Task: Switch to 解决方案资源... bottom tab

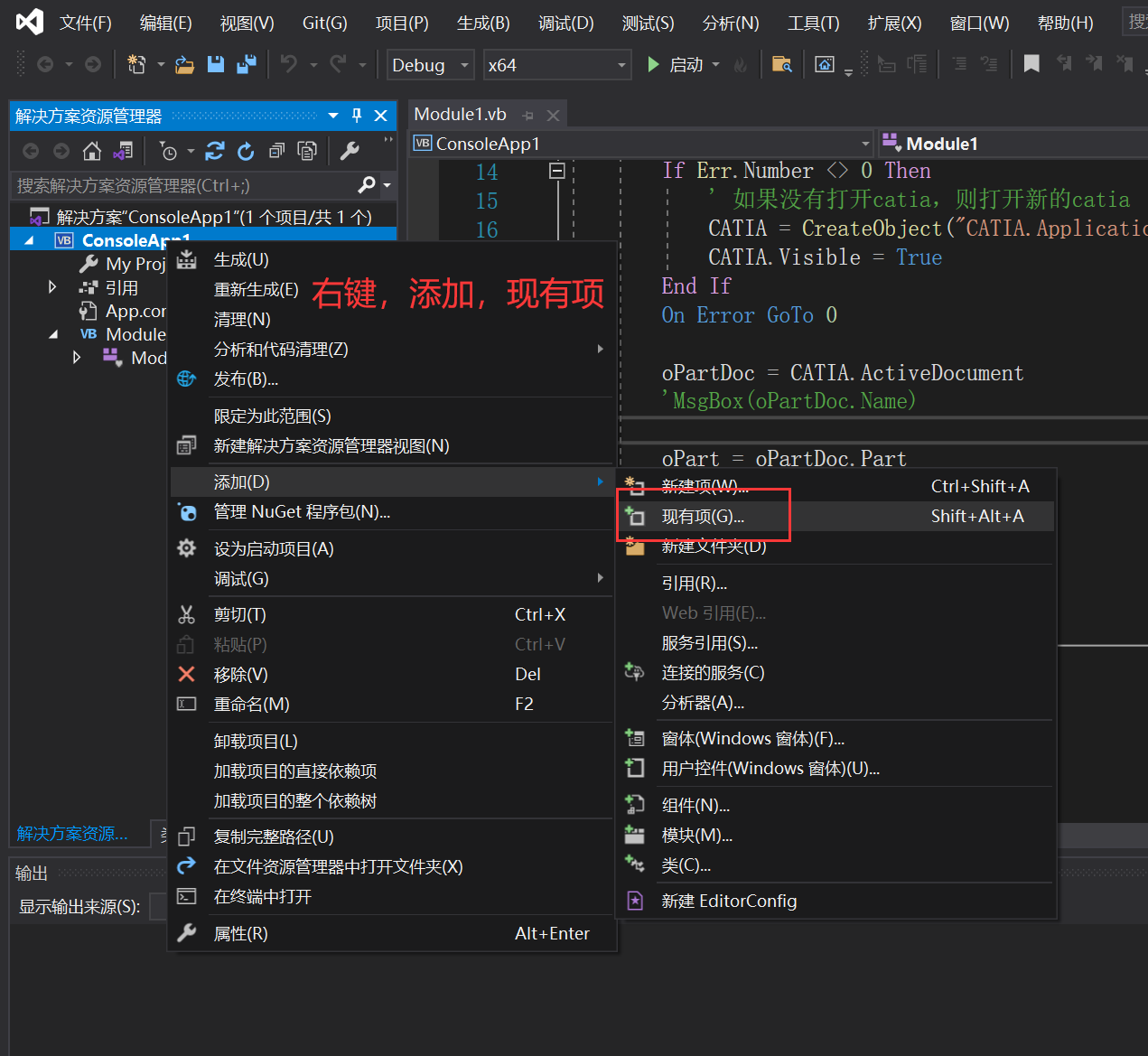Action: click(72, 834)
